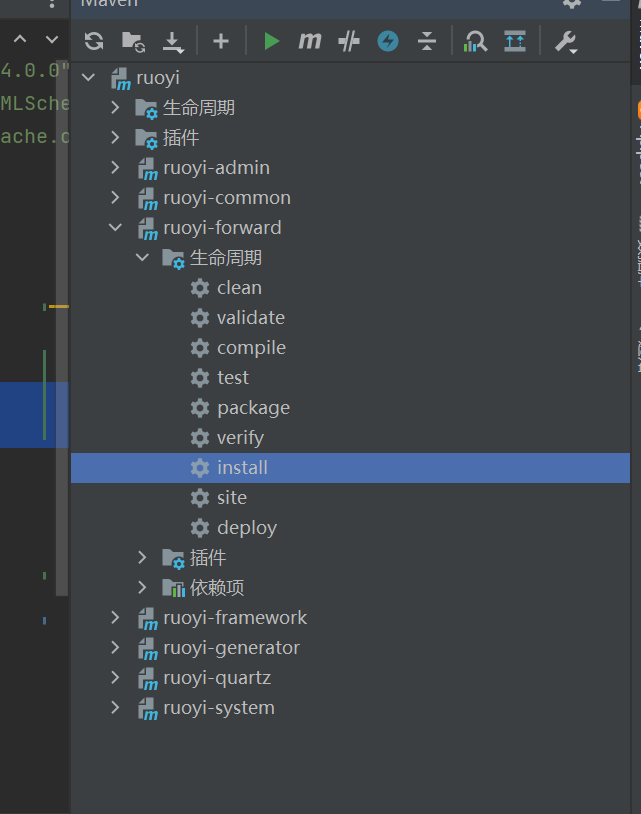Expand ruoyi-generator module
This screenshot has height=814, width=641.
click(115, 648)
